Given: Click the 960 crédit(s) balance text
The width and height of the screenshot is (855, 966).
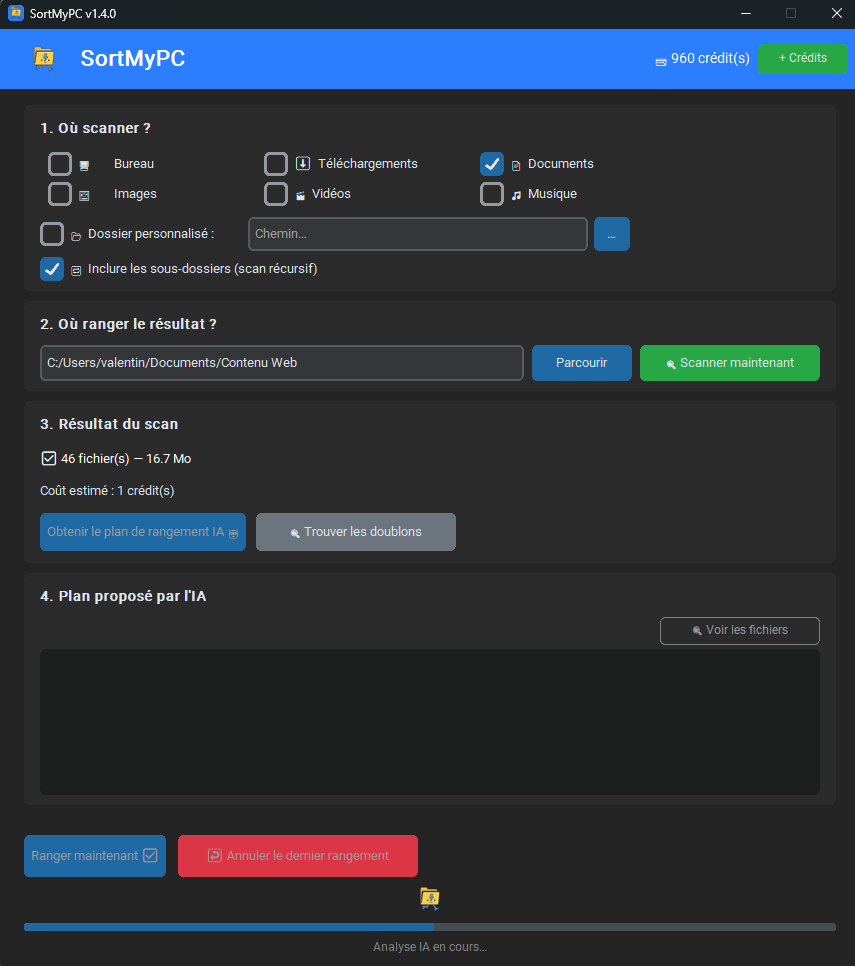Looking at the screenshot, I should click(x=710, y=59).
